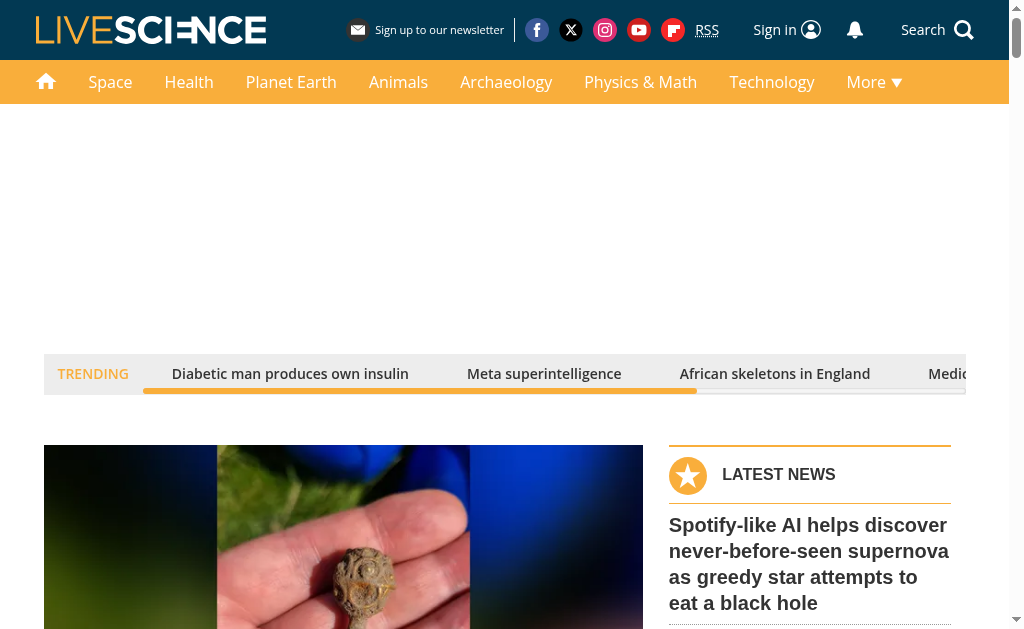The height and width of the screenshot is (629, 1024).
Task: Click the trending topics horizontal scroll bar
Action: click(554, 391)
